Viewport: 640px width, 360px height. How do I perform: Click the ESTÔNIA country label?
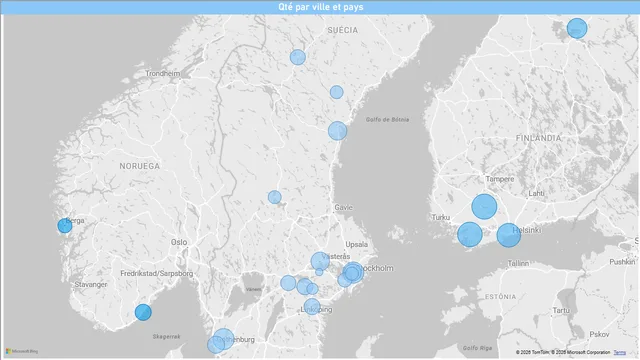tap(500, 297)
